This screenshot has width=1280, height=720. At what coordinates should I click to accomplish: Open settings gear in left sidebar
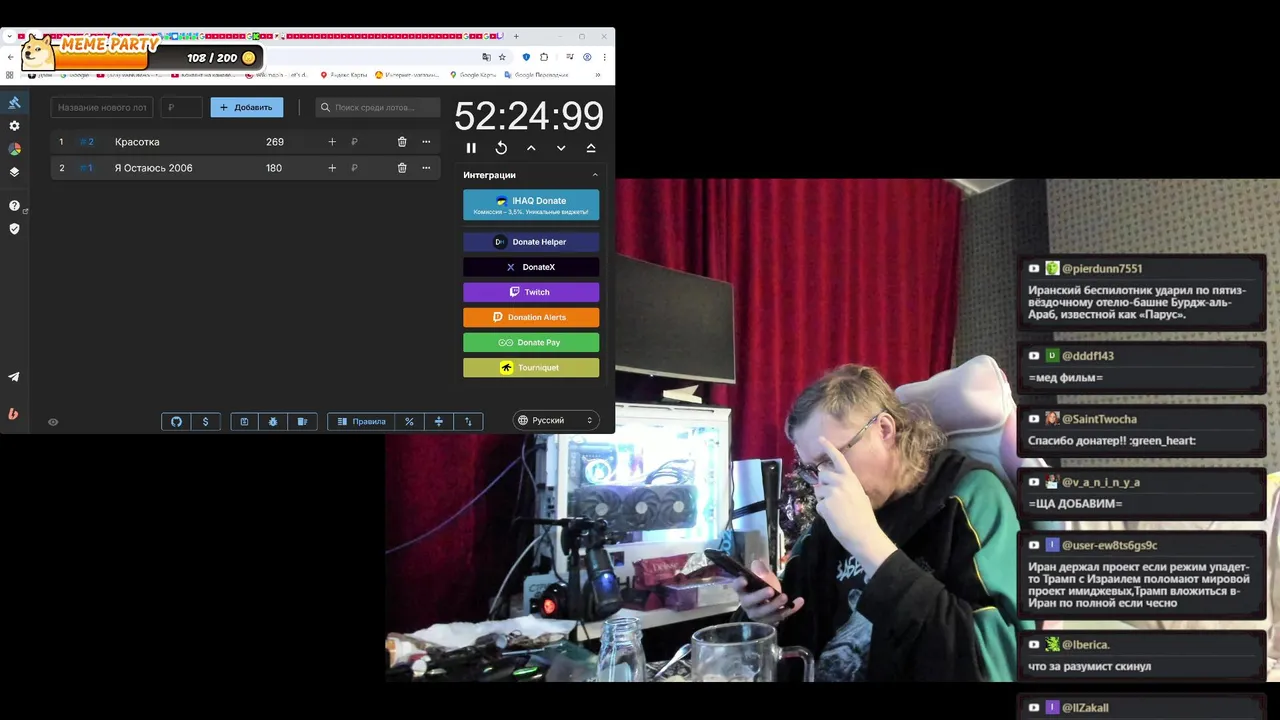point(14,126)
